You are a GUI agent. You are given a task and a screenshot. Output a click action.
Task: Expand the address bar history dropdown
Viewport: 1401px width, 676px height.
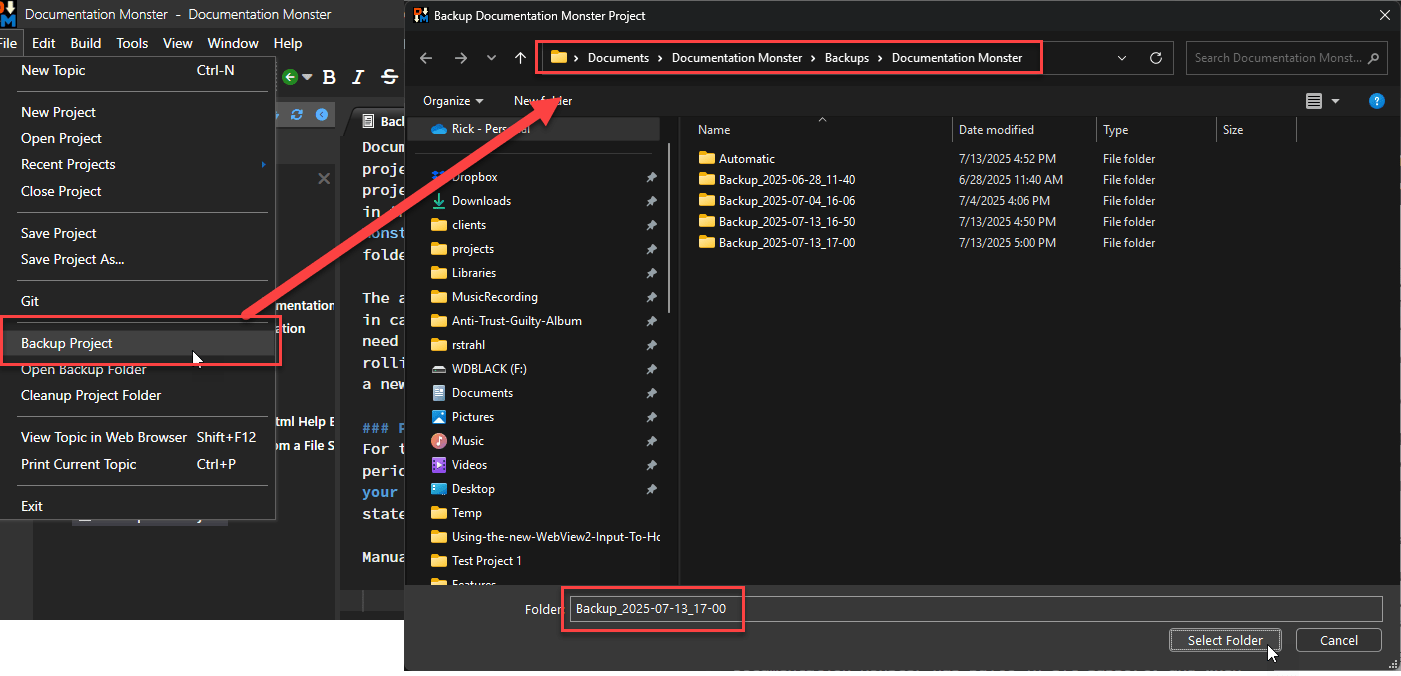[x=1122, y=58]
